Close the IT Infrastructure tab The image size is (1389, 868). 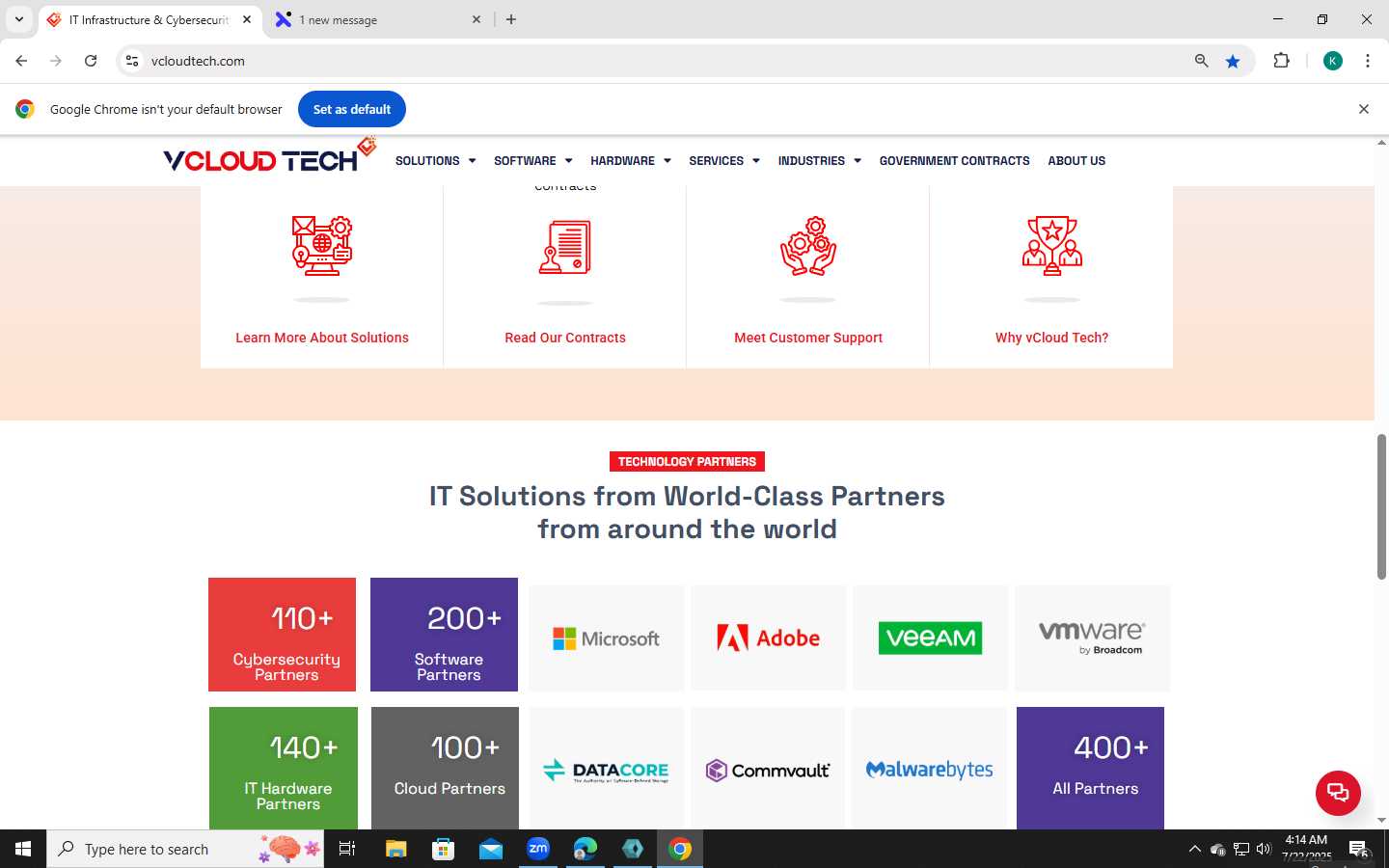[x=247, y=19]
